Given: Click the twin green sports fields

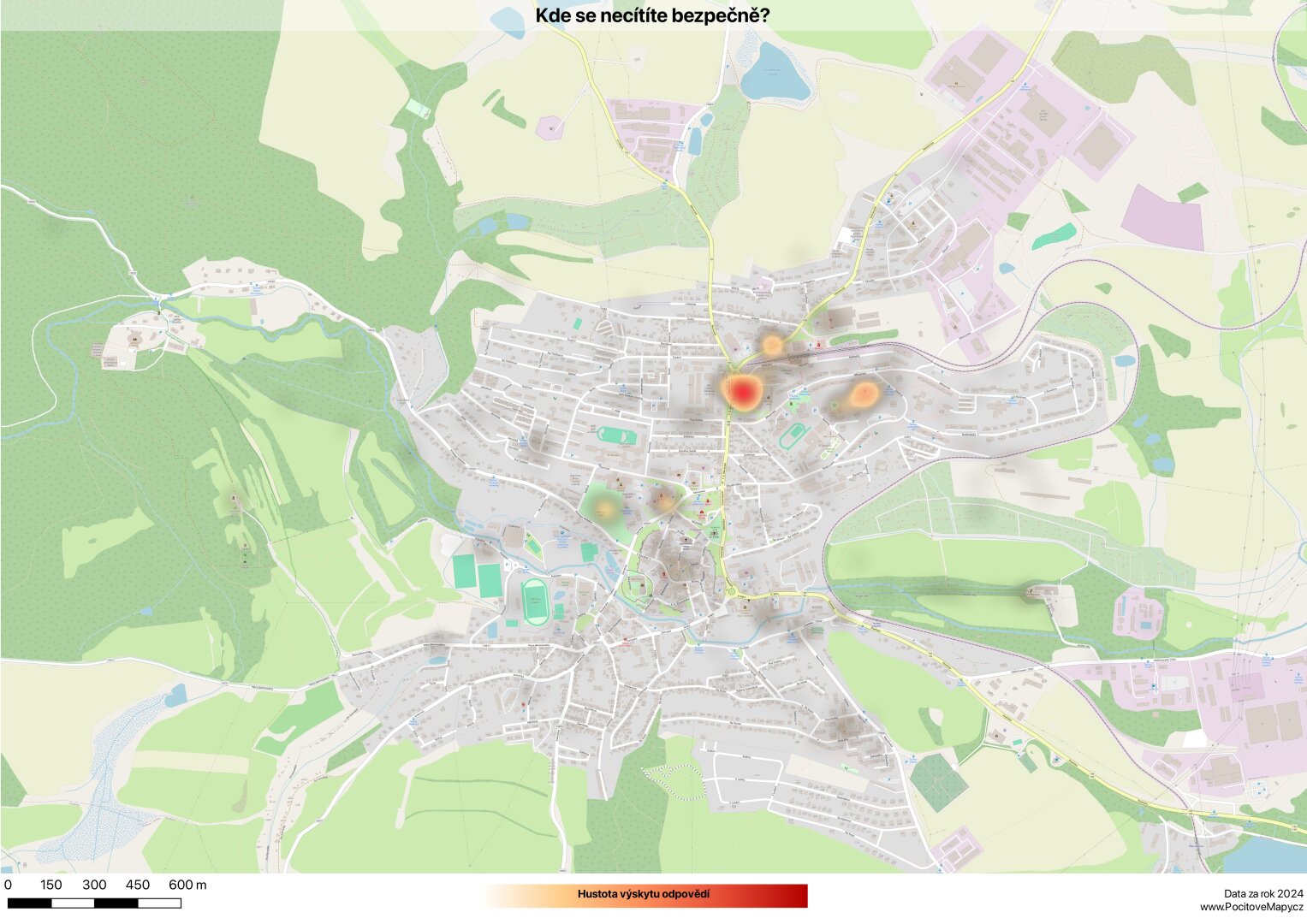Looking at the screenshot, I should [x=477, y=575].
